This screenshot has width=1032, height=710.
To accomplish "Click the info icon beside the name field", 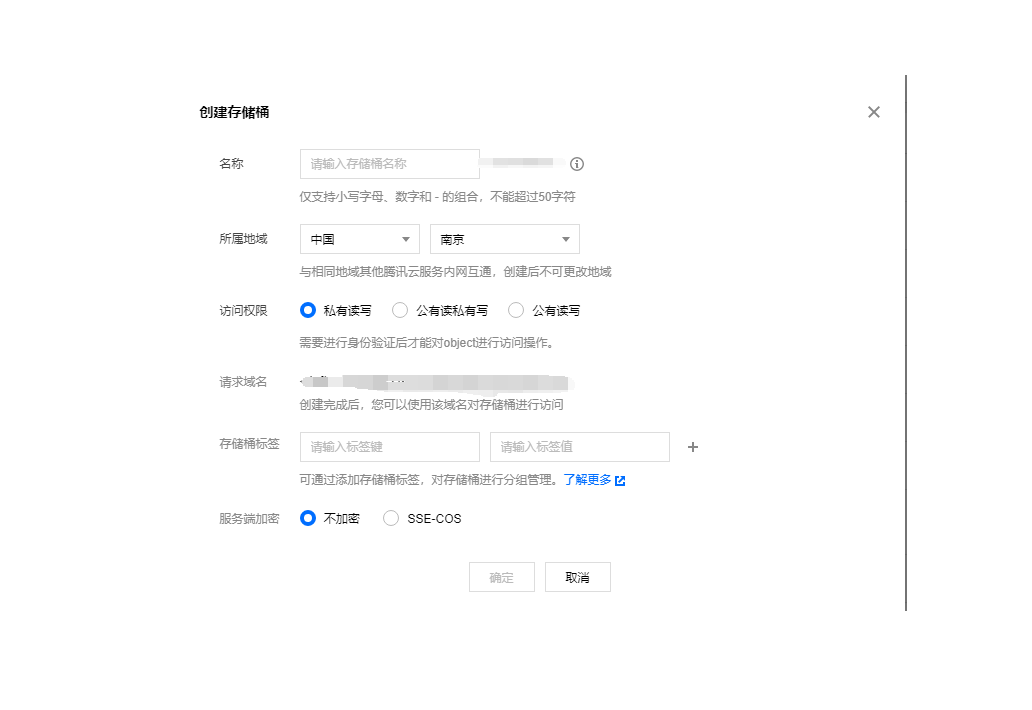I will tap(577, 164).
